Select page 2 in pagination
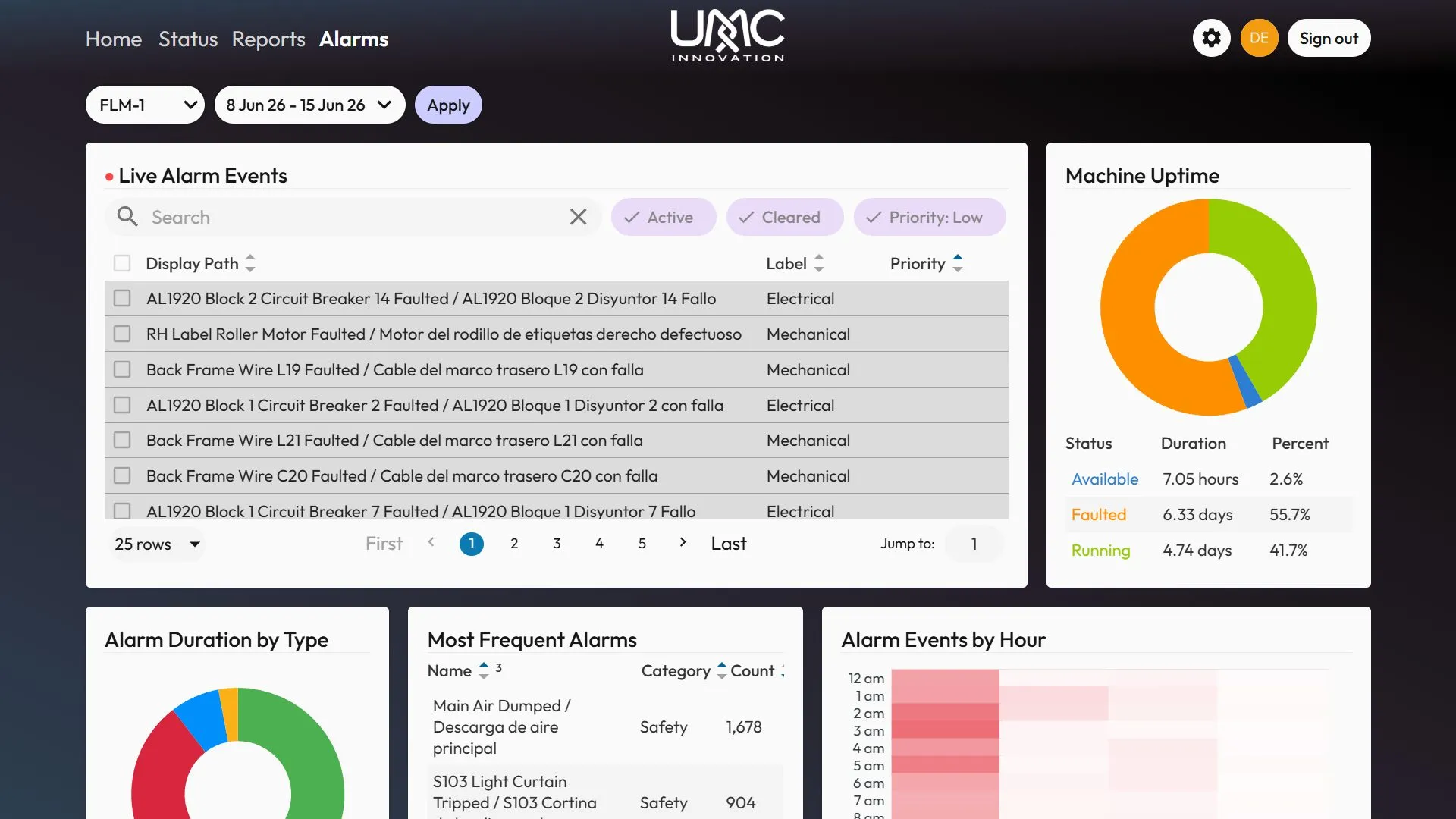 pyautogui.click(x=514, y=544)
